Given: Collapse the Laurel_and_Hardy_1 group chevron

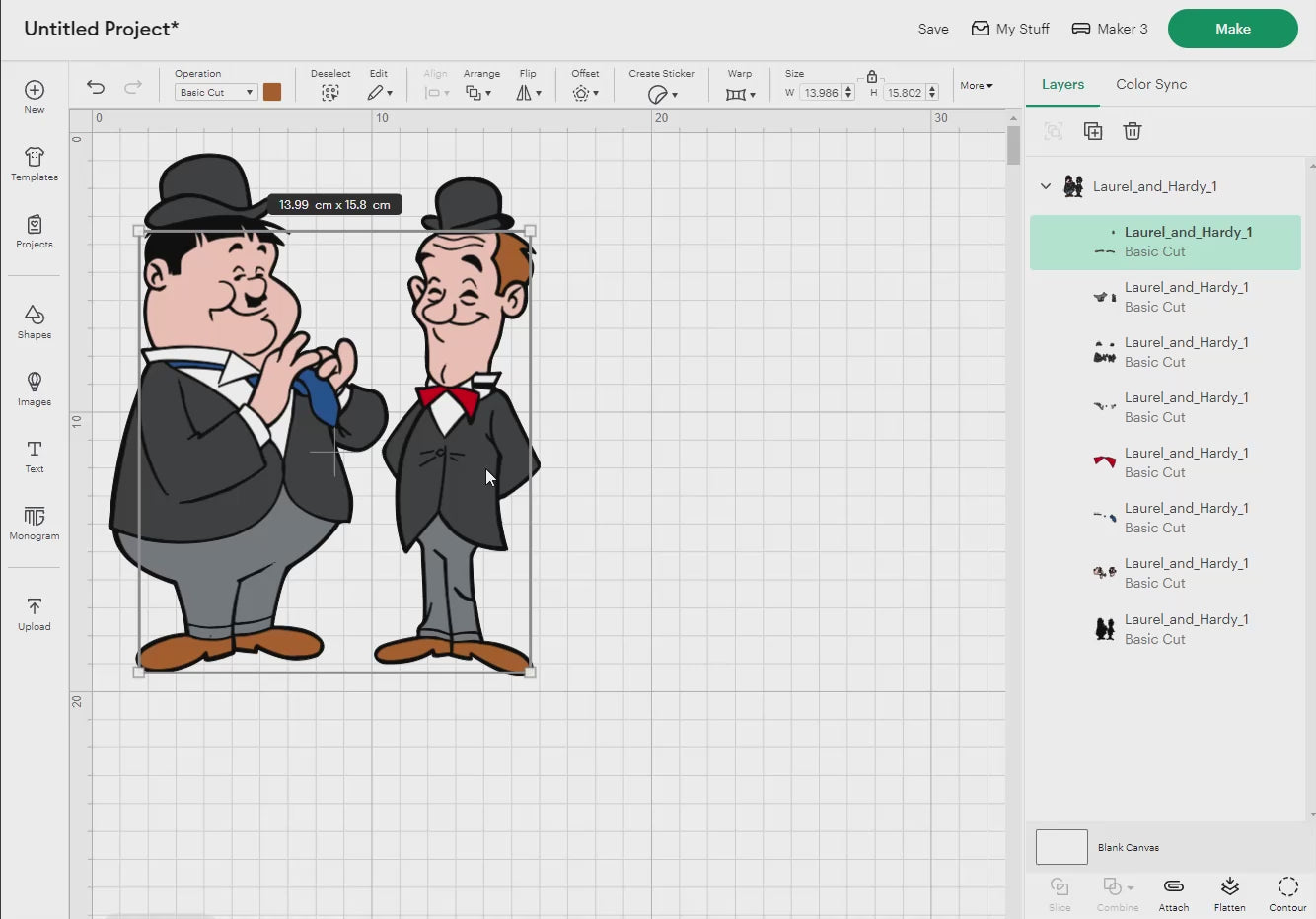Looking at the screenshot, I should 1046,186.
